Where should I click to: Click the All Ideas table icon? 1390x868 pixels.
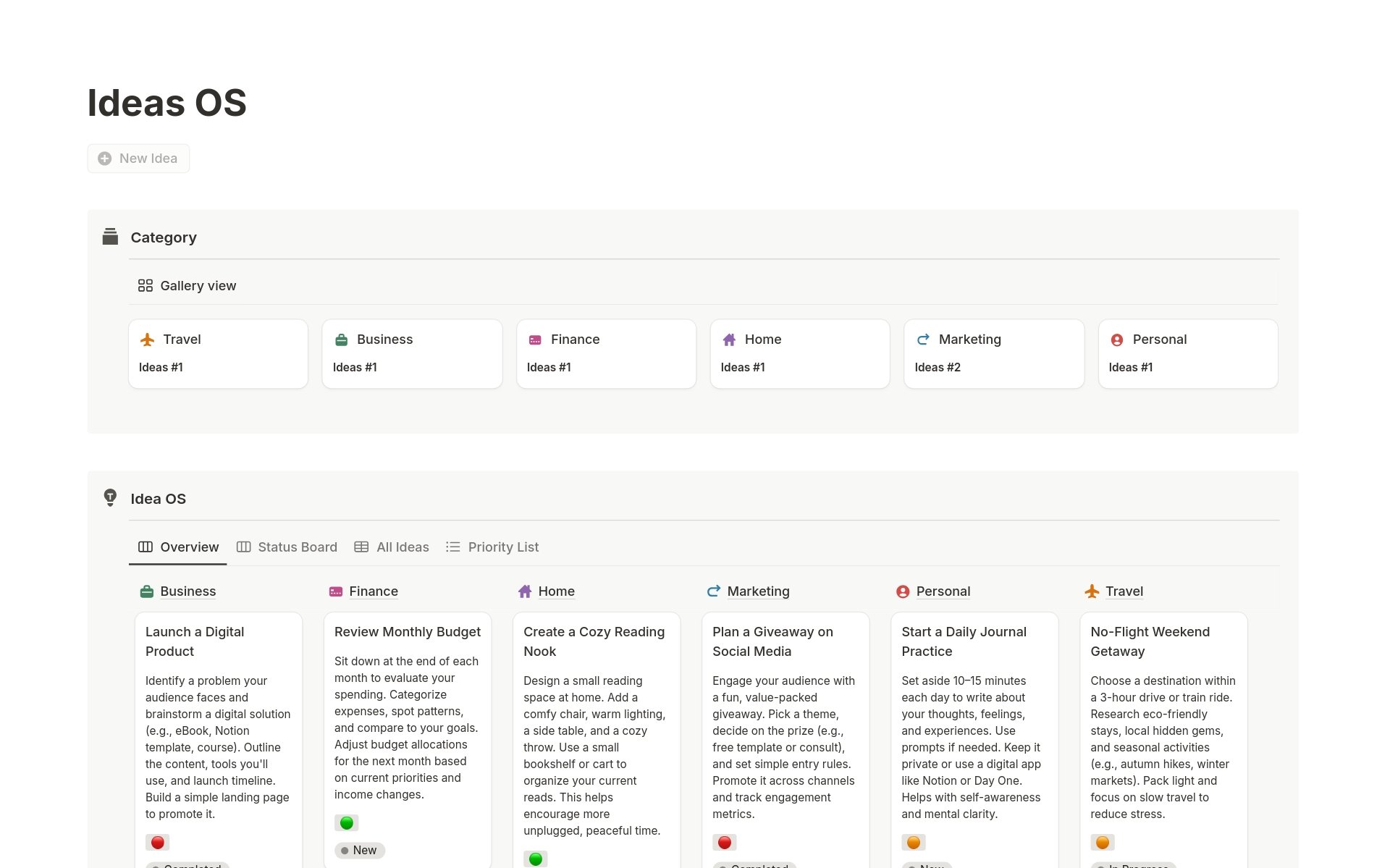(361, 547)
